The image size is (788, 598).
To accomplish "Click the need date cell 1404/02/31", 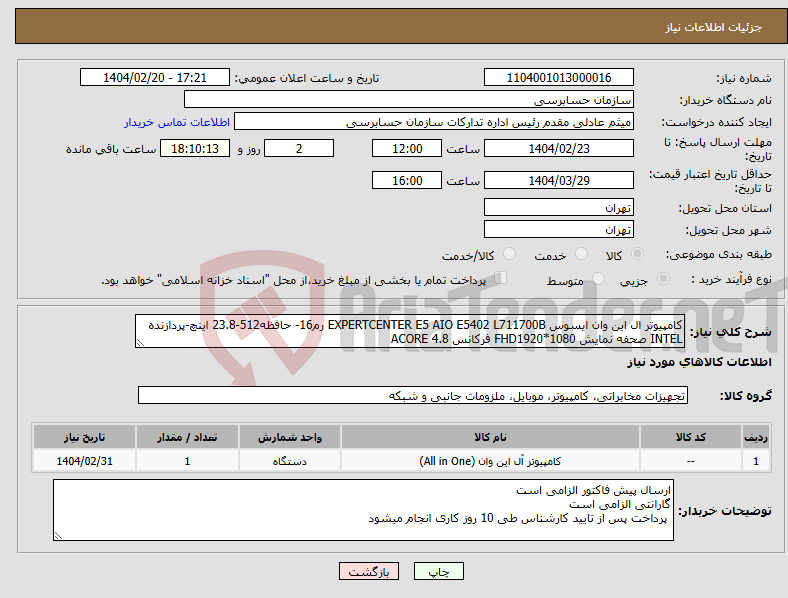I will [84, 461].
